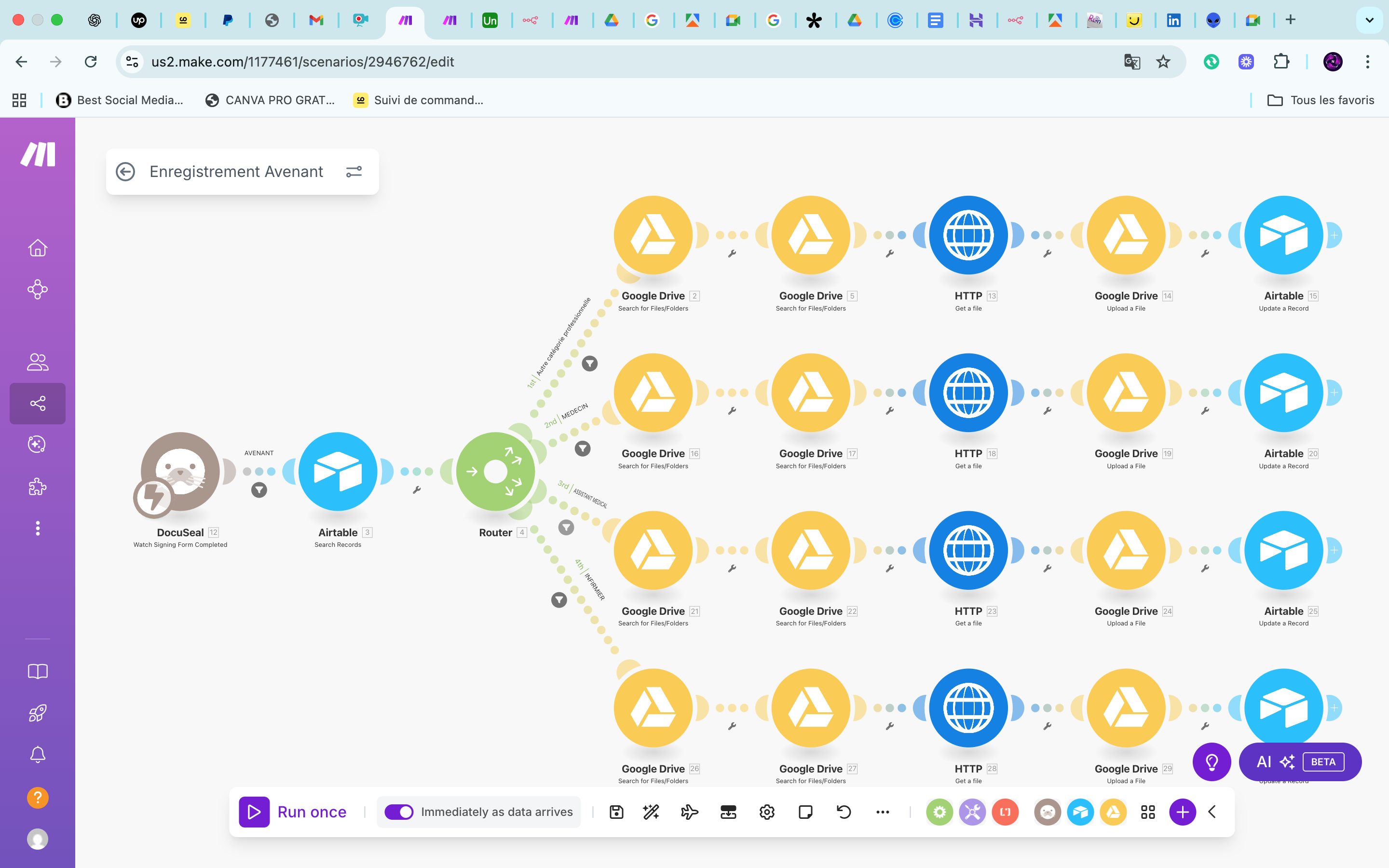Viewport: 1389px width, 868px height.
Task: Click the HTTP 13 Get a file module
Action: click(x=968, y=235)
